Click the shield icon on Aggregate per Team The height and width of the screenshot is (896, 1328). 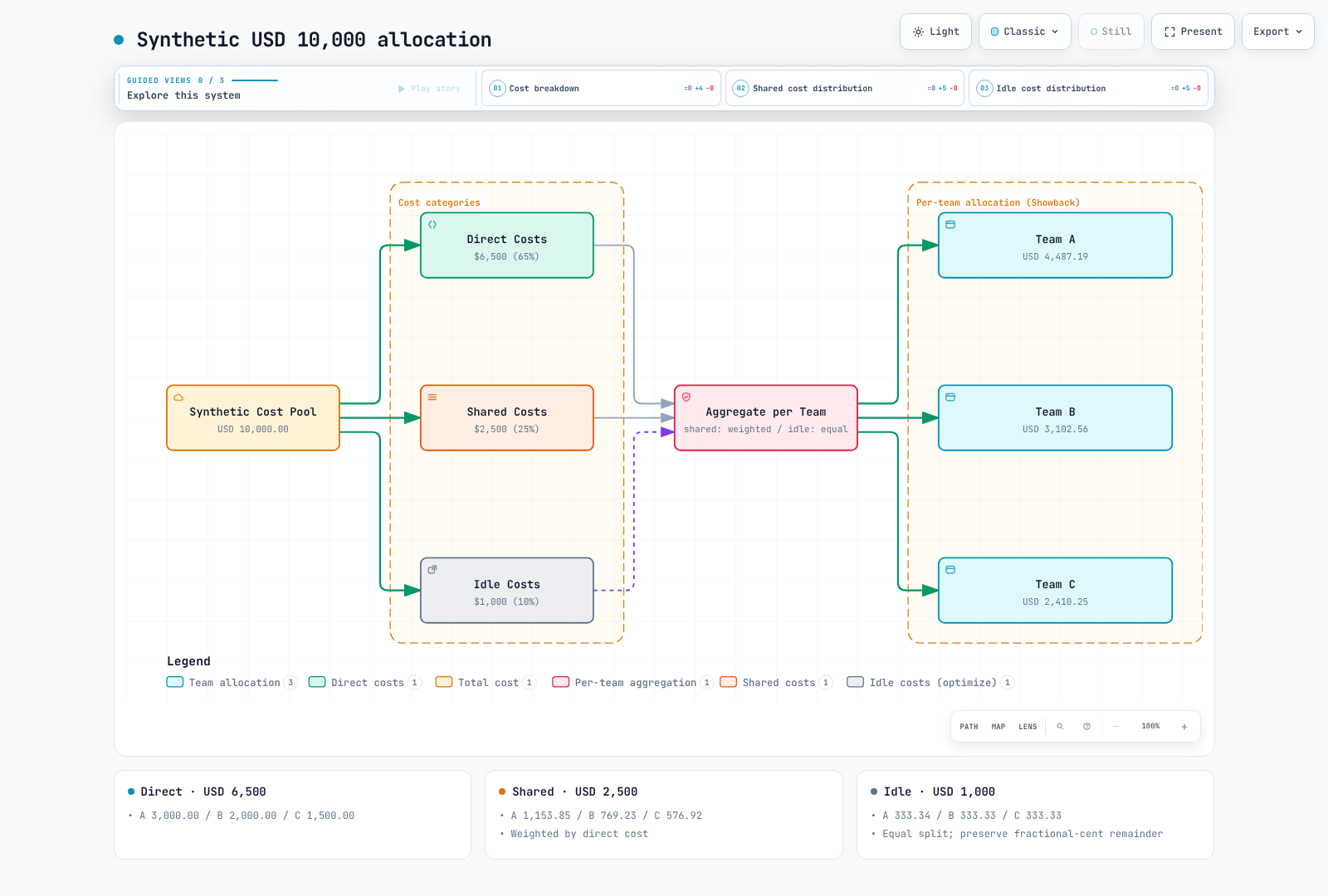coord(686,397)
